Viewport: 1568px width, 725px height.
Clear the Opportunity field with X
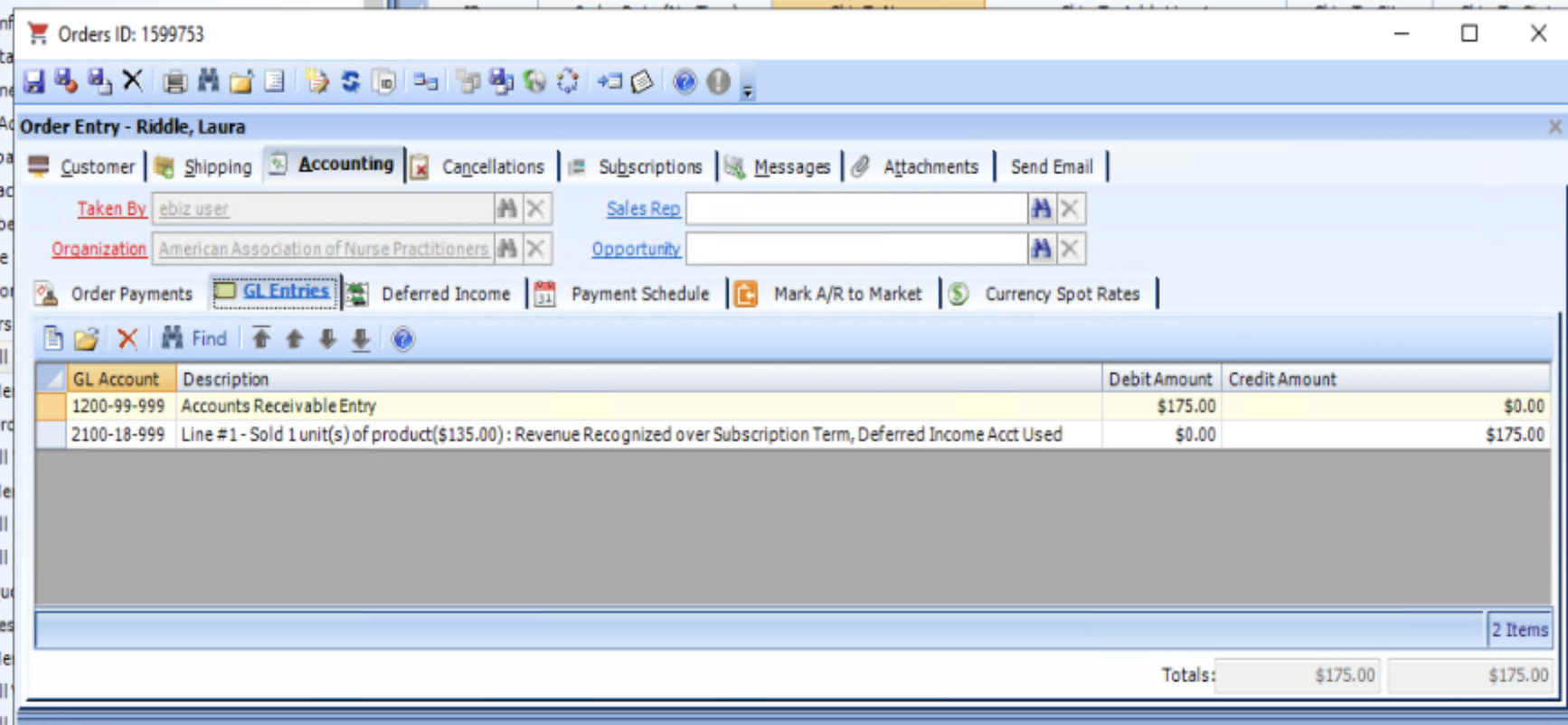tap(1071, 249)
